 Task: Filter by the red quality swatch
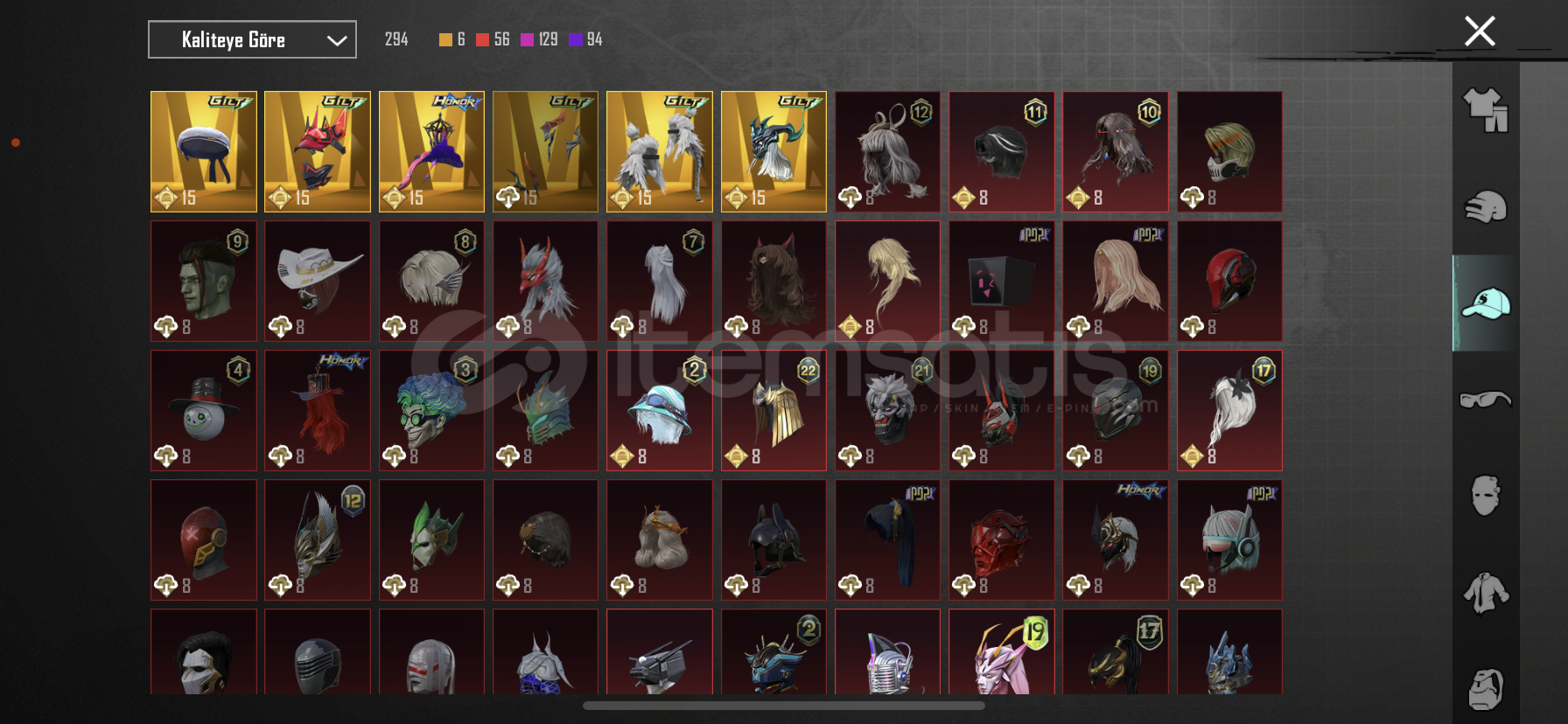482,39
